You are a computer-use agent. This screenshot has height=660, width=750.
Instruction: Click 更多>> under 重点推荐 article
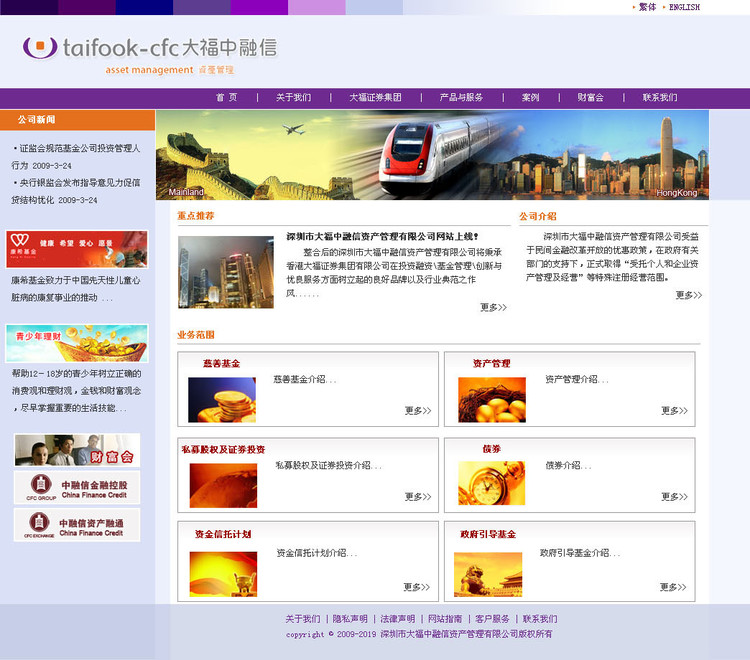(x=493, y=308)
